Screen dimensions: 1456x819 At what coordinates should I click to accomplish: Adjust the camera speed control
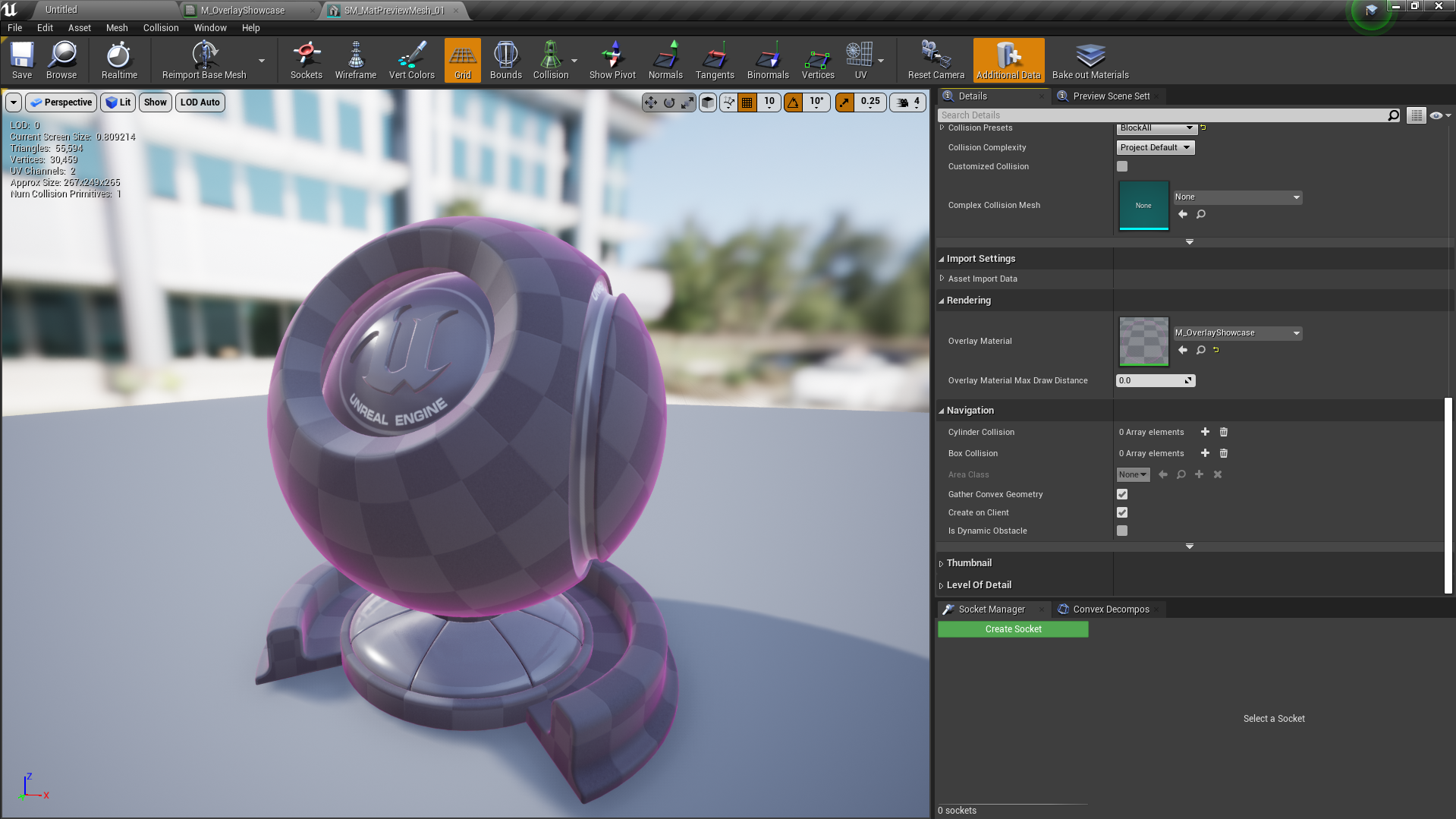click(x=907, y=102)
